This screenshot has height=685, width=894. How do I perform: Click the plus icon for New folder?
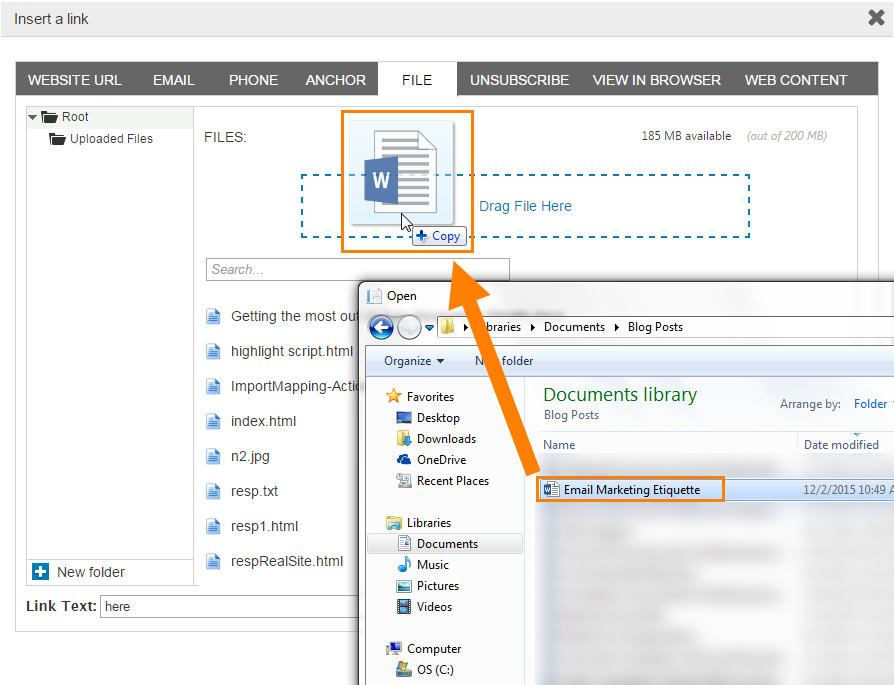[41, 572]
